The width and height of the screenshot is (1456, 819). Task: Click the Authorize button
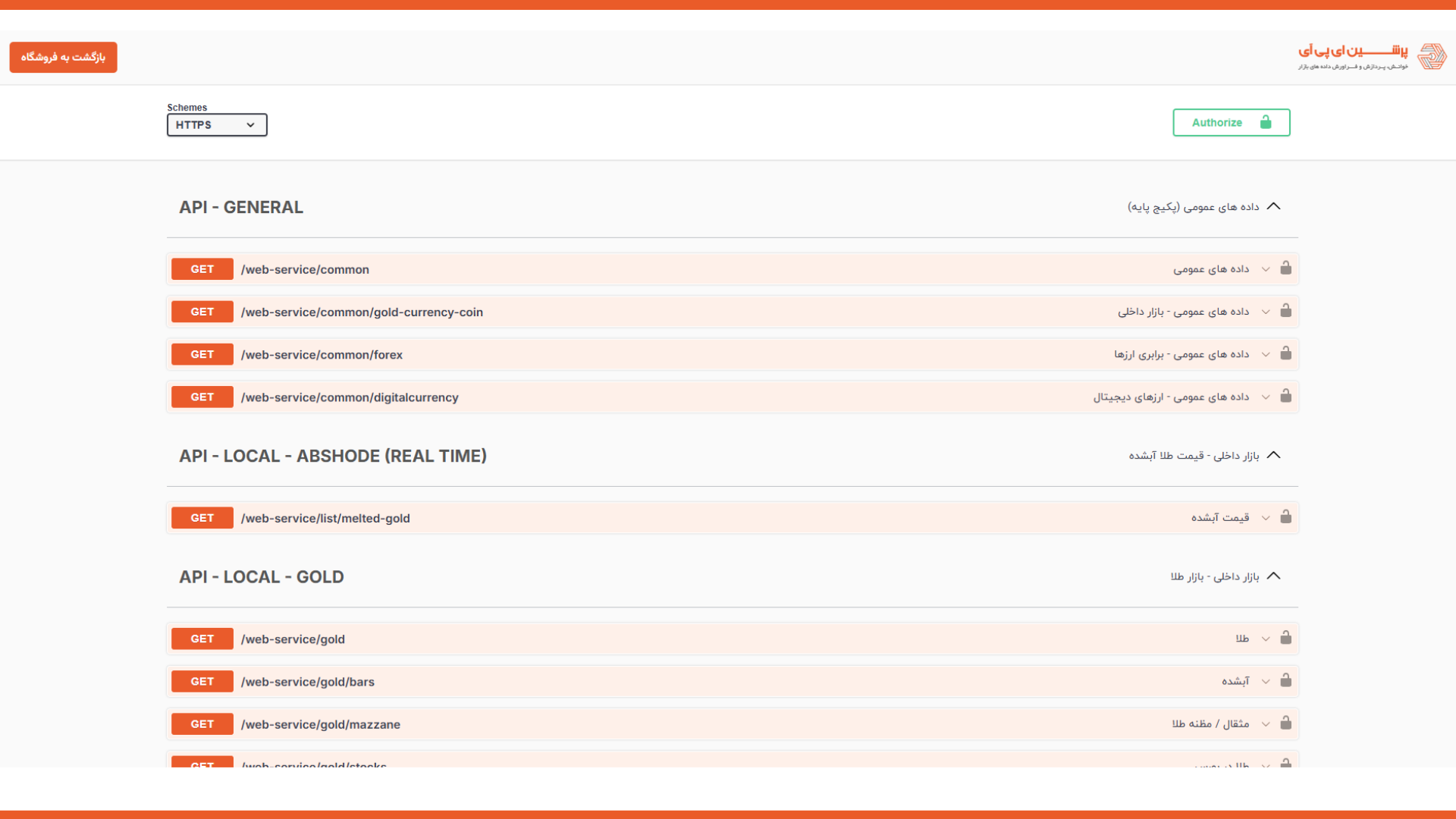pos(1231,123)
